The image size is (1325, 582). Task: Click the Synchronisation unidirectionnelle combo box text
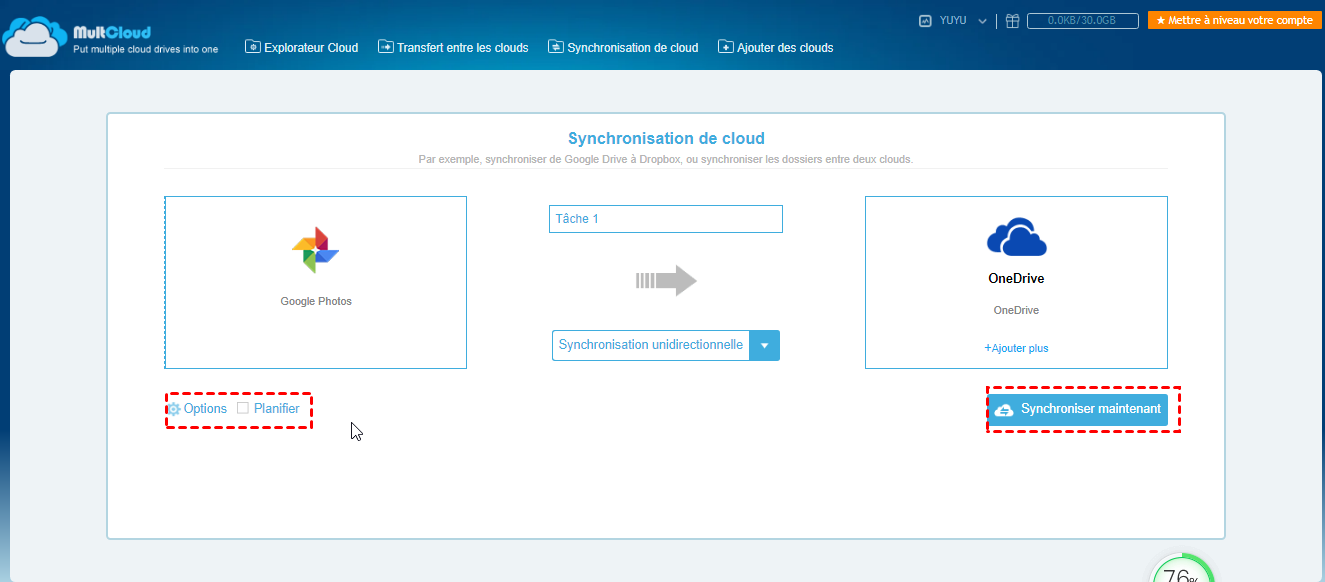click(x=651, y=345)
